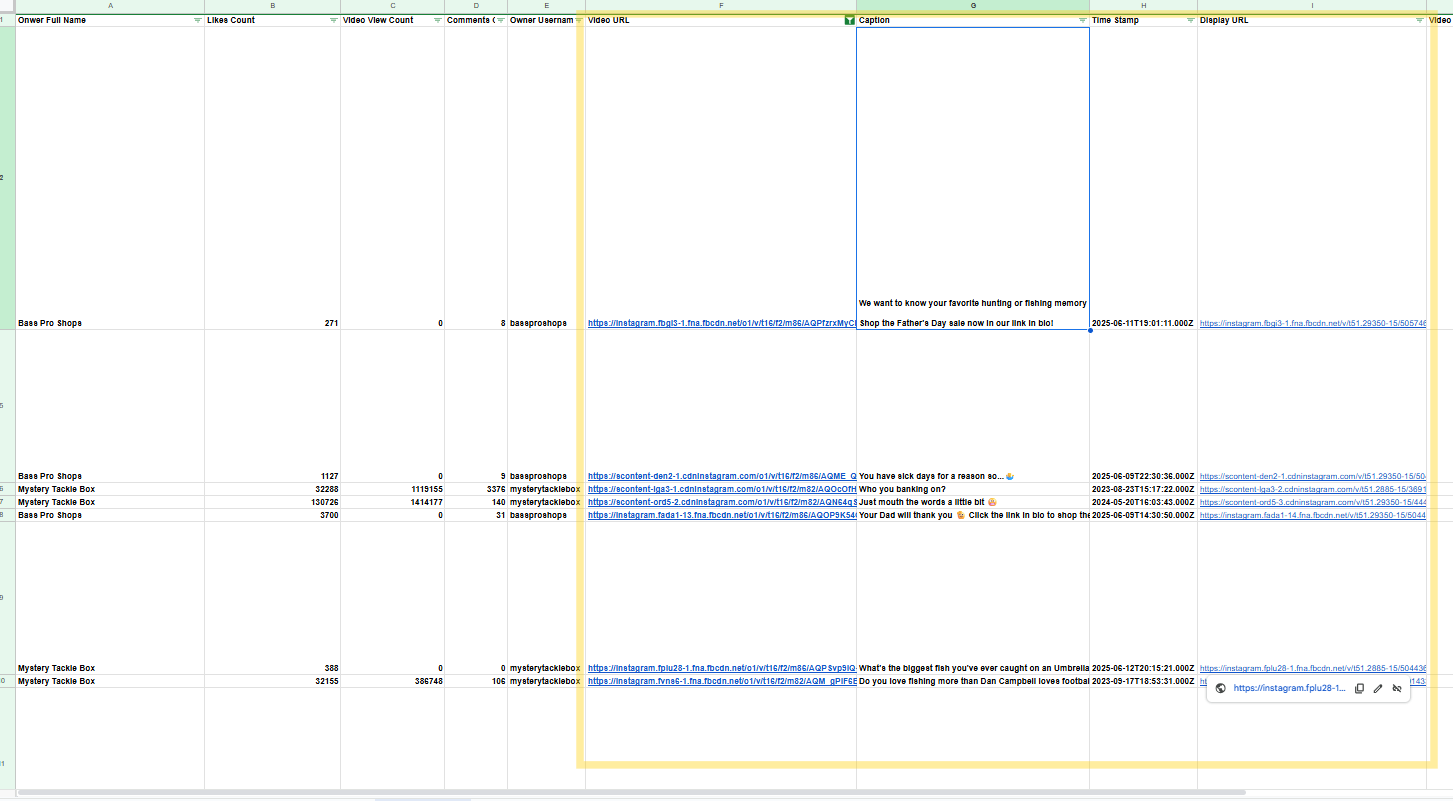Open filter dropdown for Owner Username
Viewport: 1453px width, 801px height.
click(579, 20)
